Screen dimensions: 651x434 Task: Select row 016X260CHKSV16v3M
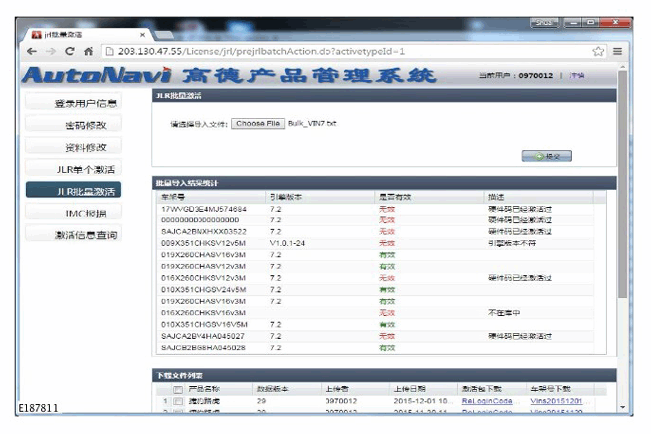coord(376,313)
